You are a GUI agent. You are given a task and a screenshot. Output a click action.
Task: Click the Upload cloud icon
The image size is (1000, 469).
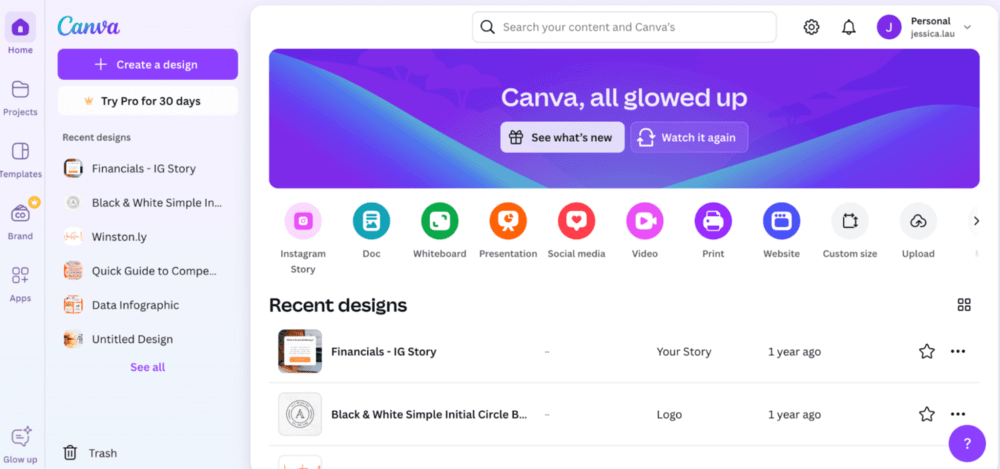coord(918,221)
